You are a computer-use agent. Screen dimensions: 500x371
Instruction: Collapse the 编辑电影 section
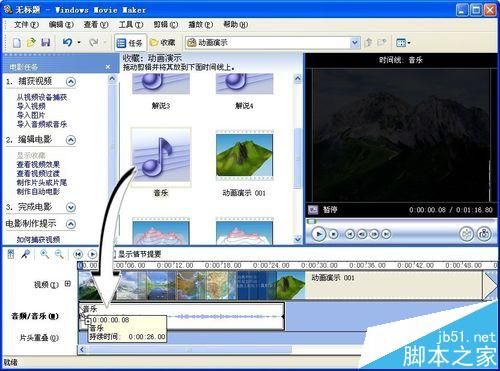[71, 140]
